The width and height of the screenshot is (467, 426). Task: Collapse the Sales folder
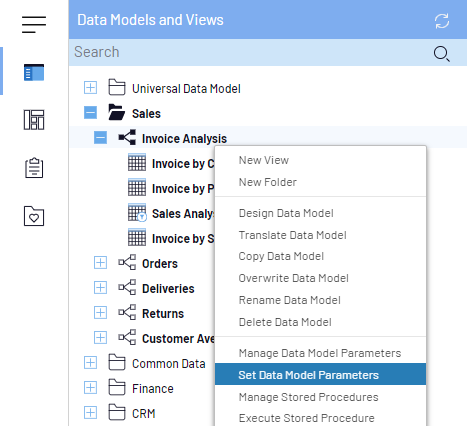coord(90,113)
